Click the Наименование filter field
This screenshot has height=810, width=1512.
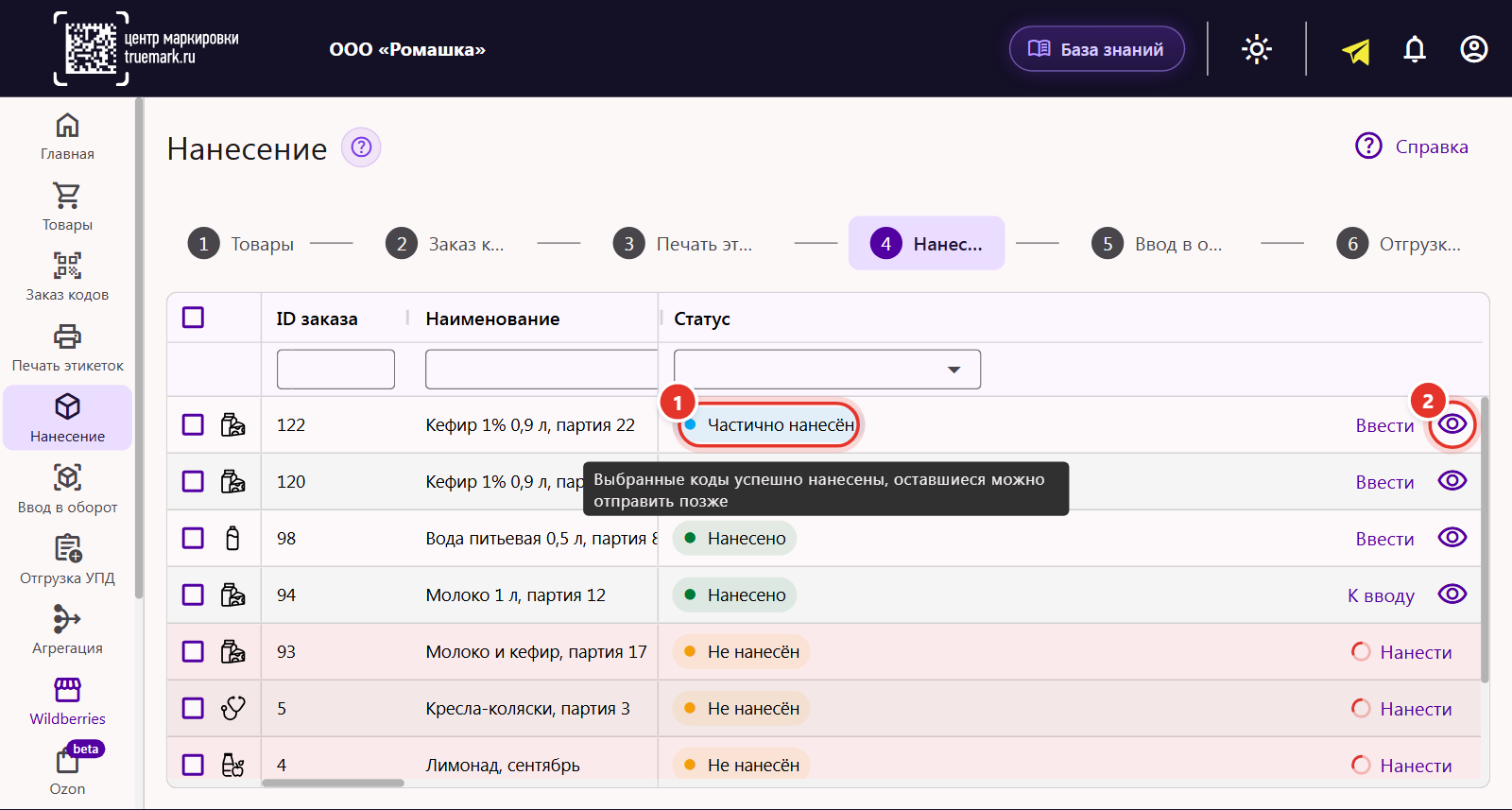tap(541, 370)
